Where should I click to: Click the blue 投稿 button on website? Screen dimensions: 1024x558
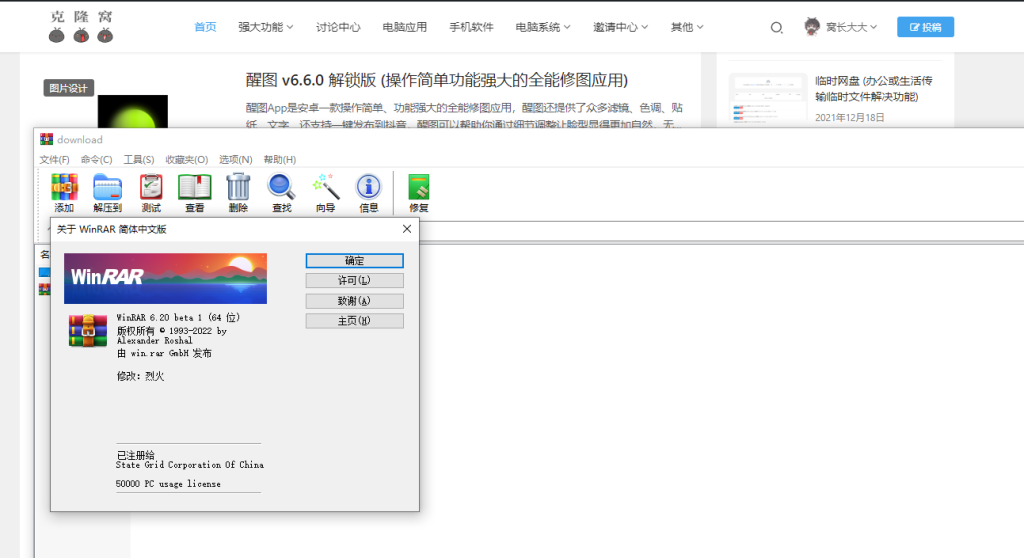(x=925, y=27)
